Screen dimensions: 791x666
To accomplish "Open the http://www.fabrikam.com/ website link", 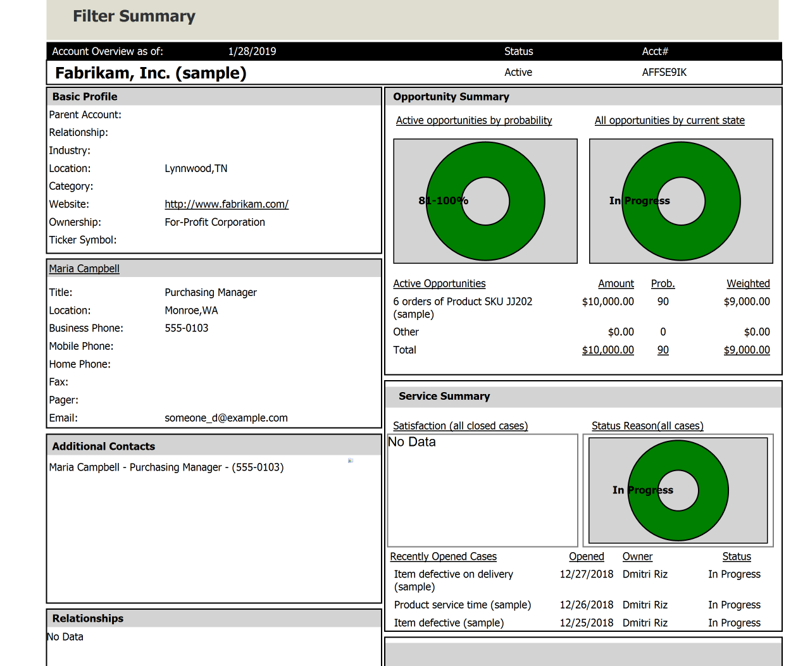I will click(x=227, y=204).
